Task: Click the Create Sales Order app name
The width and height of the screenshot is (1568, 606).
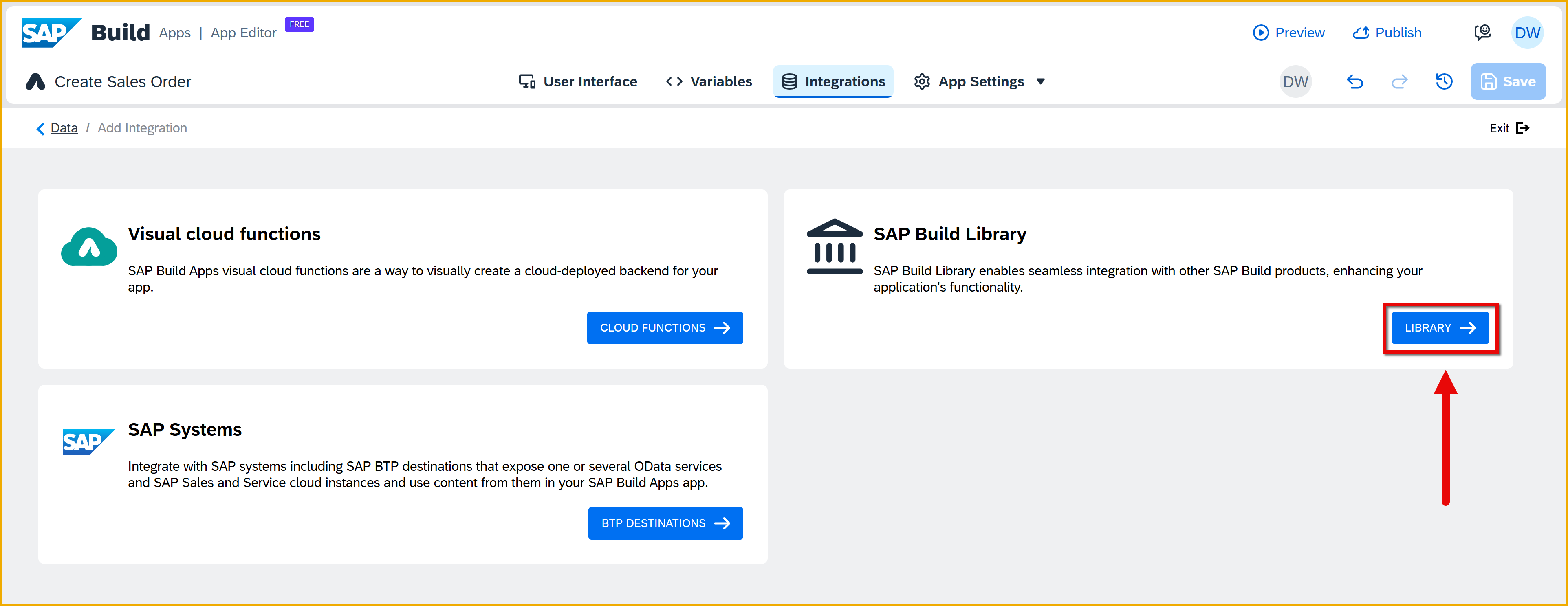Action: [122, 81]
